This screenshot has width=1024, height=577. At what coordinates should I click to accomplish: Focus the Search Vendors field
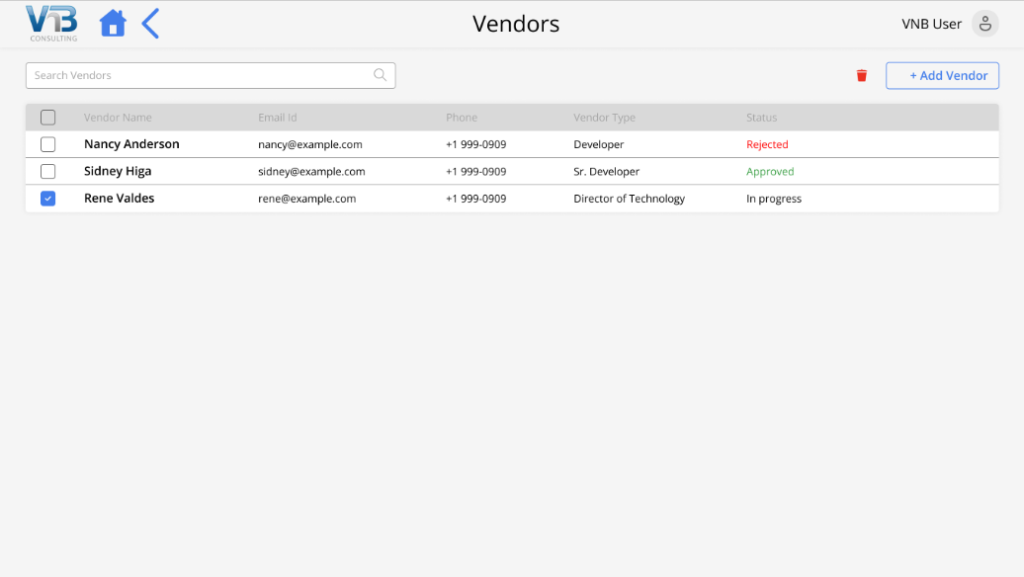[210, 76]
